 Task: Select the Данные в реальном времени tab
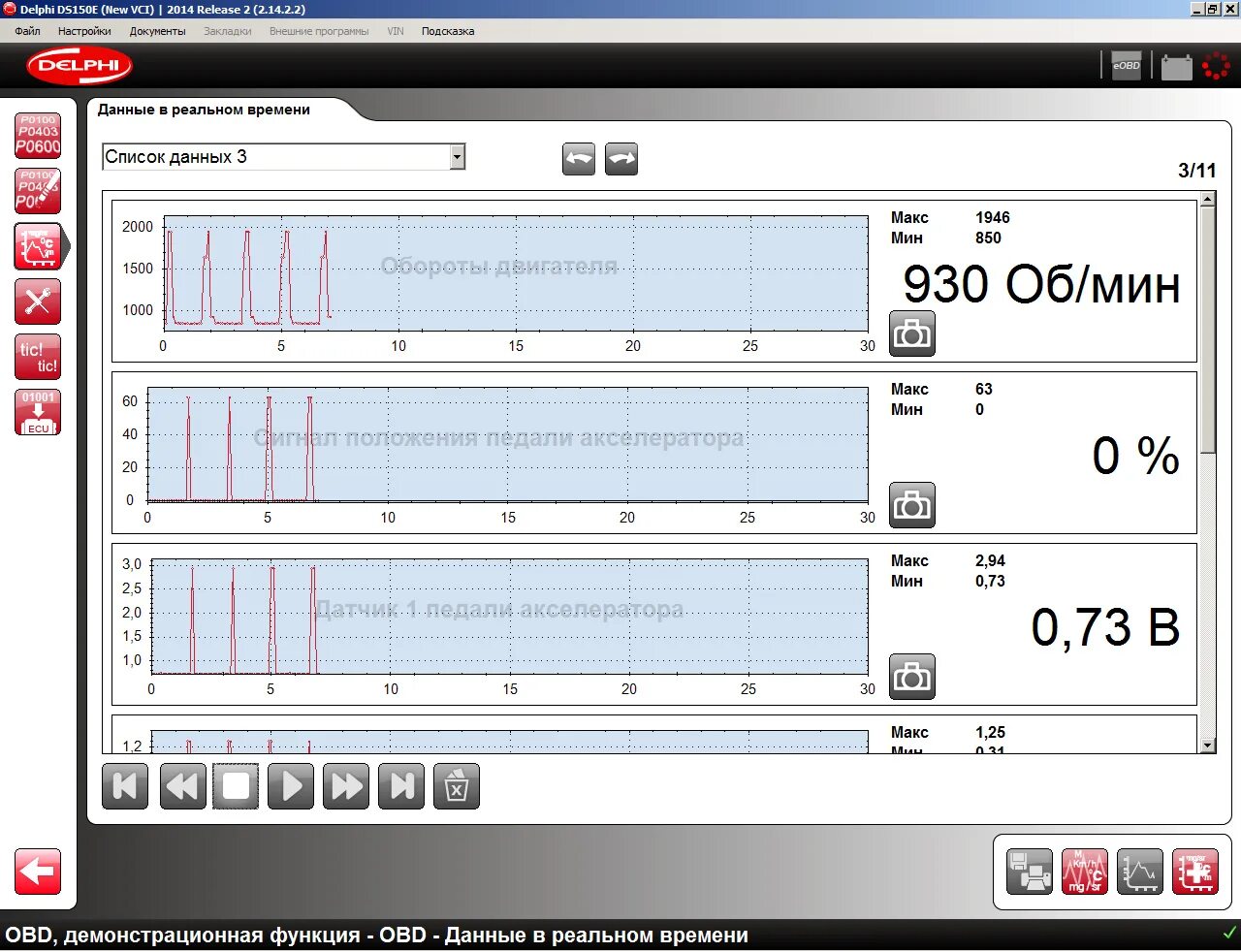click(x=204, y=110)
